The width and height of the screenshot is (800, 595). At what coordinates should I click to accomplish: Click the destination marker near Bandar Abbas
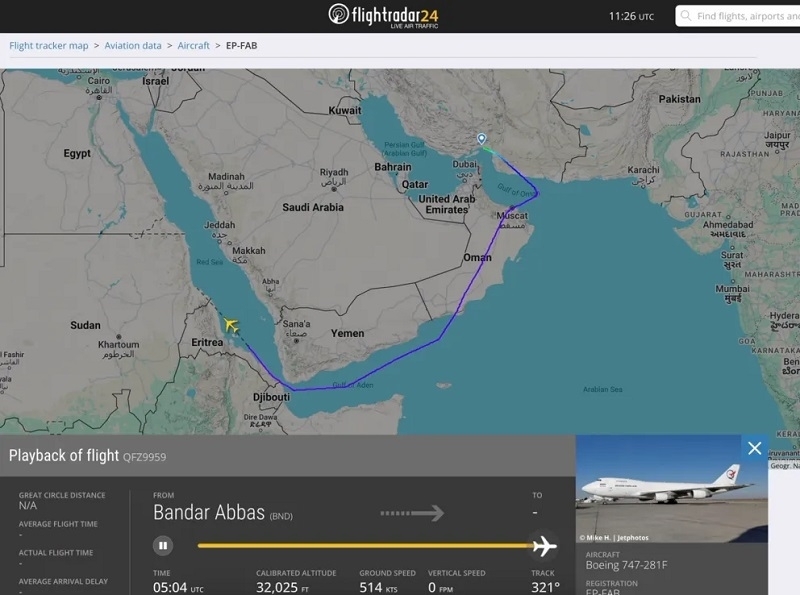480,140
